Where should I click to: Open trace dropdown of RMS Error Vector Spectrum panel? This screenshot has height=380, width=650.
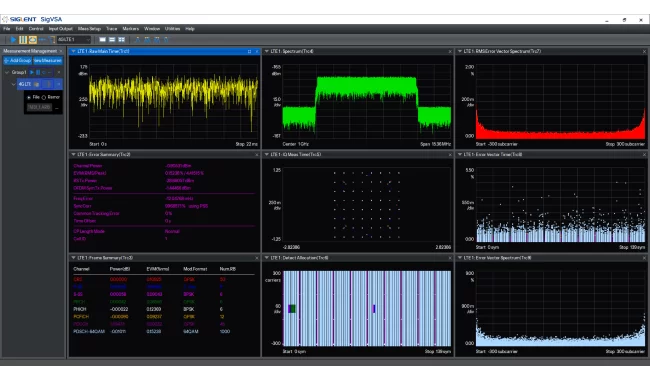click(460, 51)
